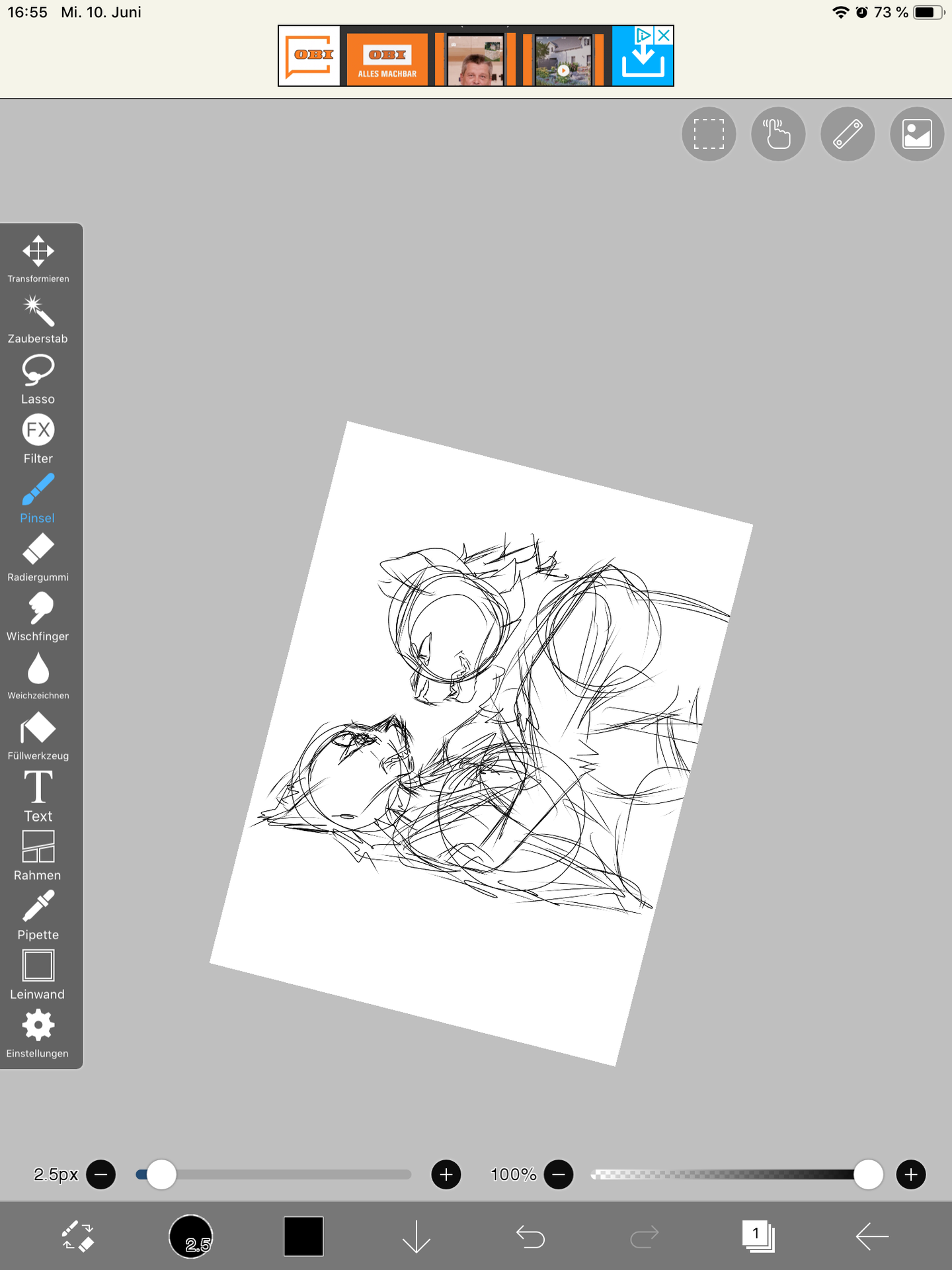Image resolution: width=952 pixels, height=1270 pixels.
Task: Click the brush thickness slider handle
Action: click(161, 1175)
